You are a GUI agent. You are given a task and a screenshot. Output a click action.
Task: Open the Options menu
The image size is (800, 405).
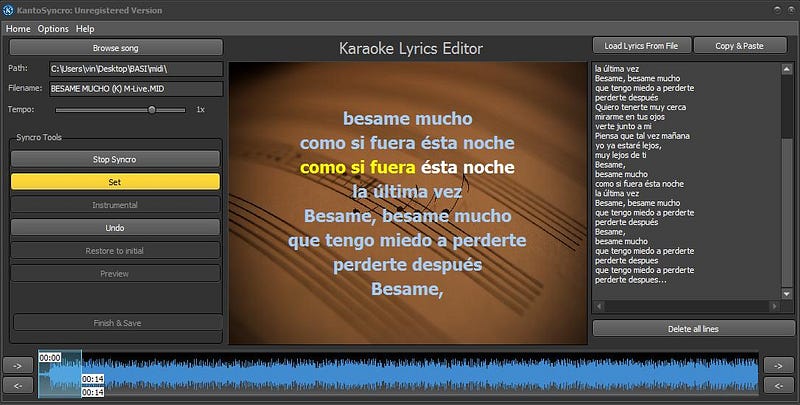[x=53, y=29]
